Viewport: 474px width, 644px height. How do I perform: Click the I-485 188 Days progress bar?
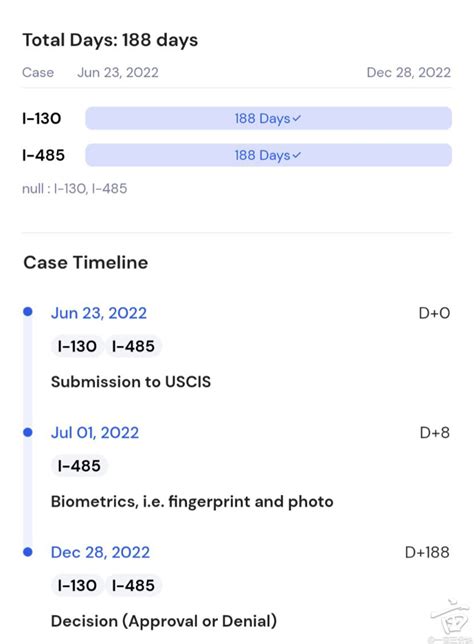269,155
